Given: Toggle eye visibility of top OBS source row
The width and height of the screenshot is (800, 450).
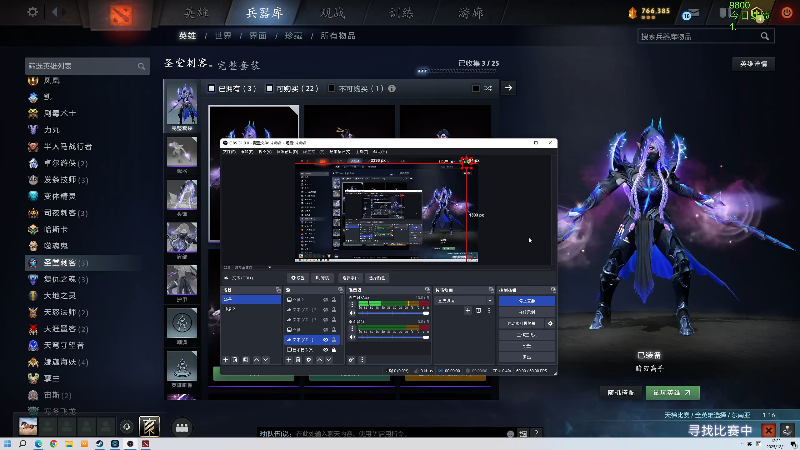Looking at the screenshot, I should [326, 299].
